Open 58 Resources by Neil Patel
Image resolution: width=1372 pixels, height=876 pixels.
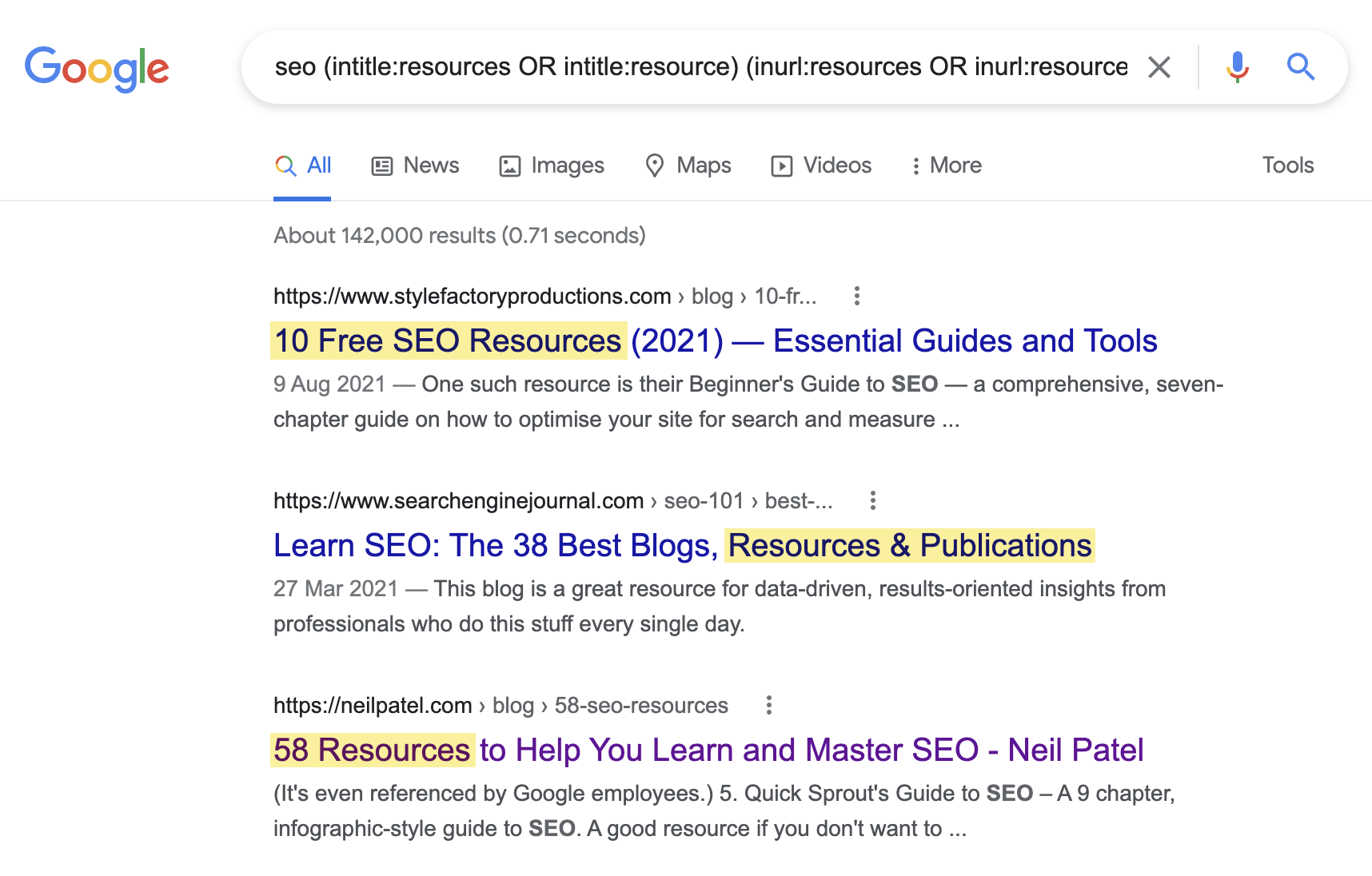click(708, 751)
